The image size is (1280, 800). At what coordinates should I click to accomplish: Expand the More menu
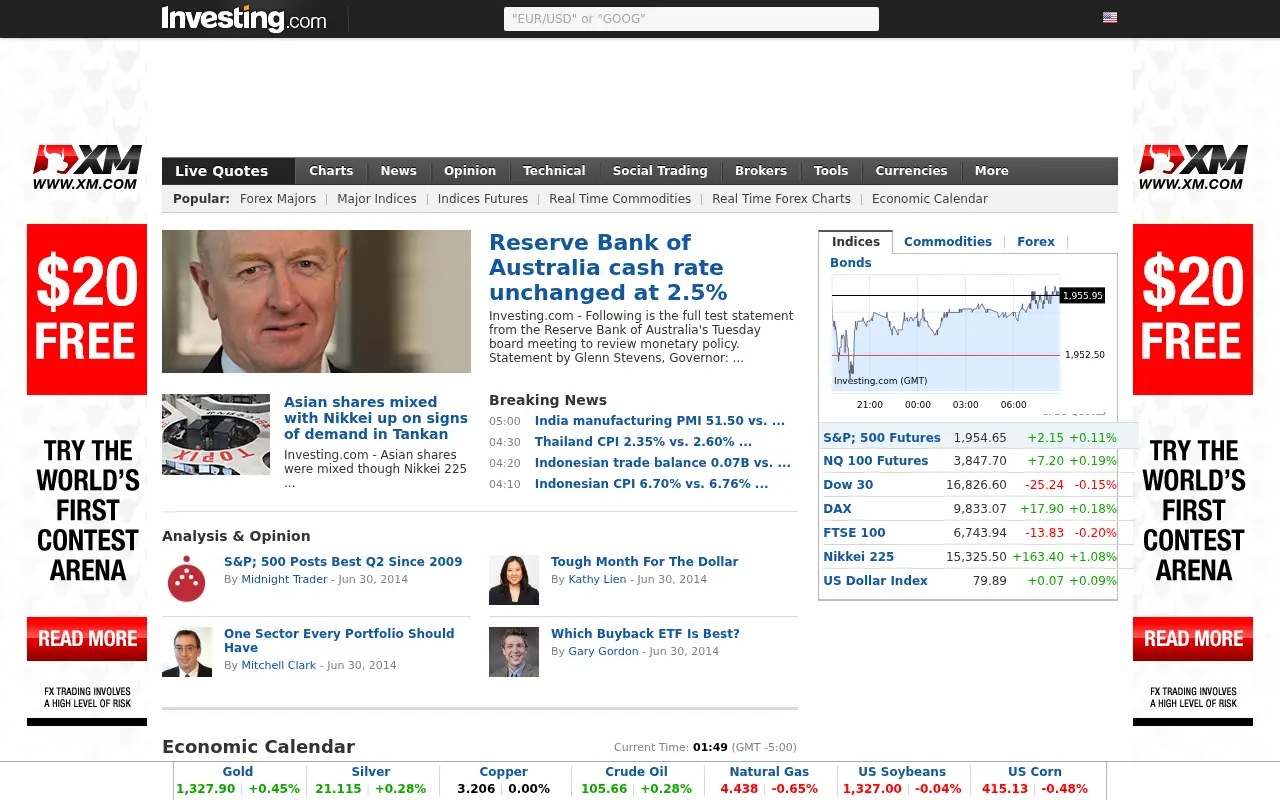(992, 171)
